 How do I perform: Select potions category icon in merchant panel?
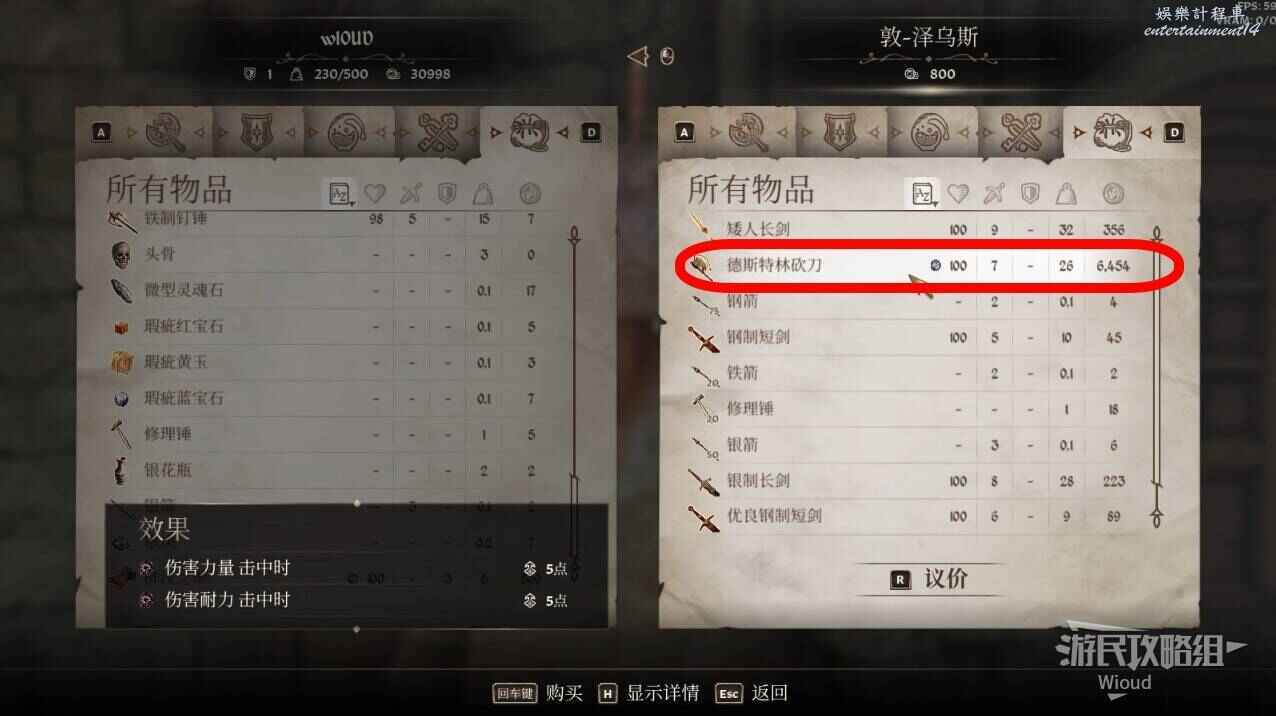930,132
